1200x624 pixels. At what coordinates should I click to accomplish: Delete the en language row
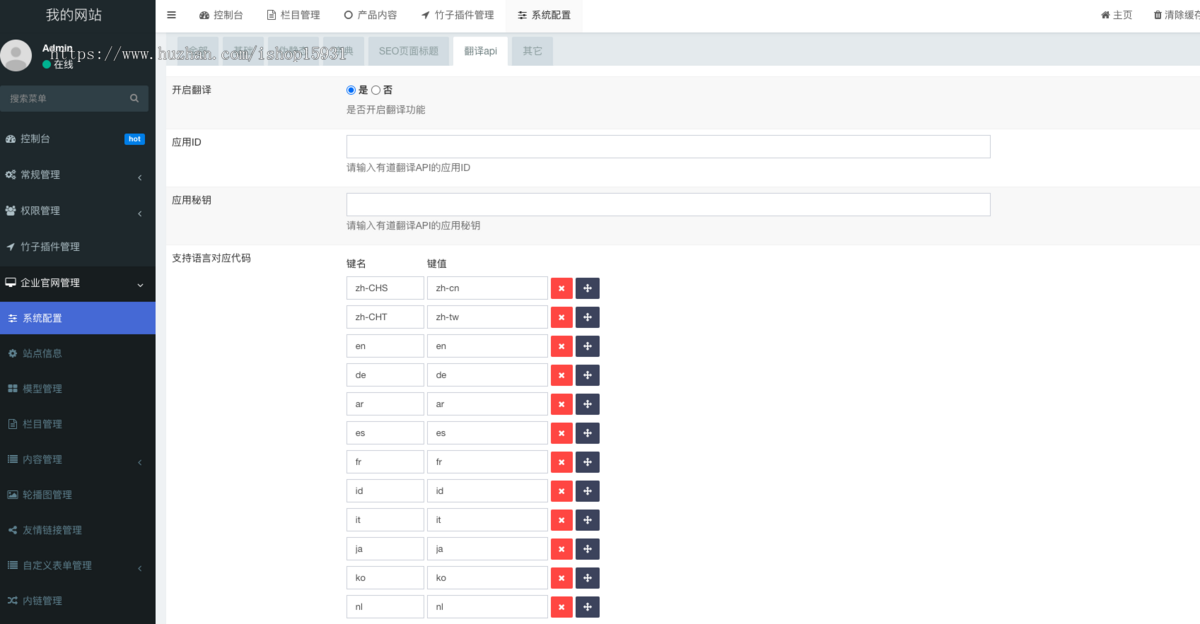(x=562, y=346)
